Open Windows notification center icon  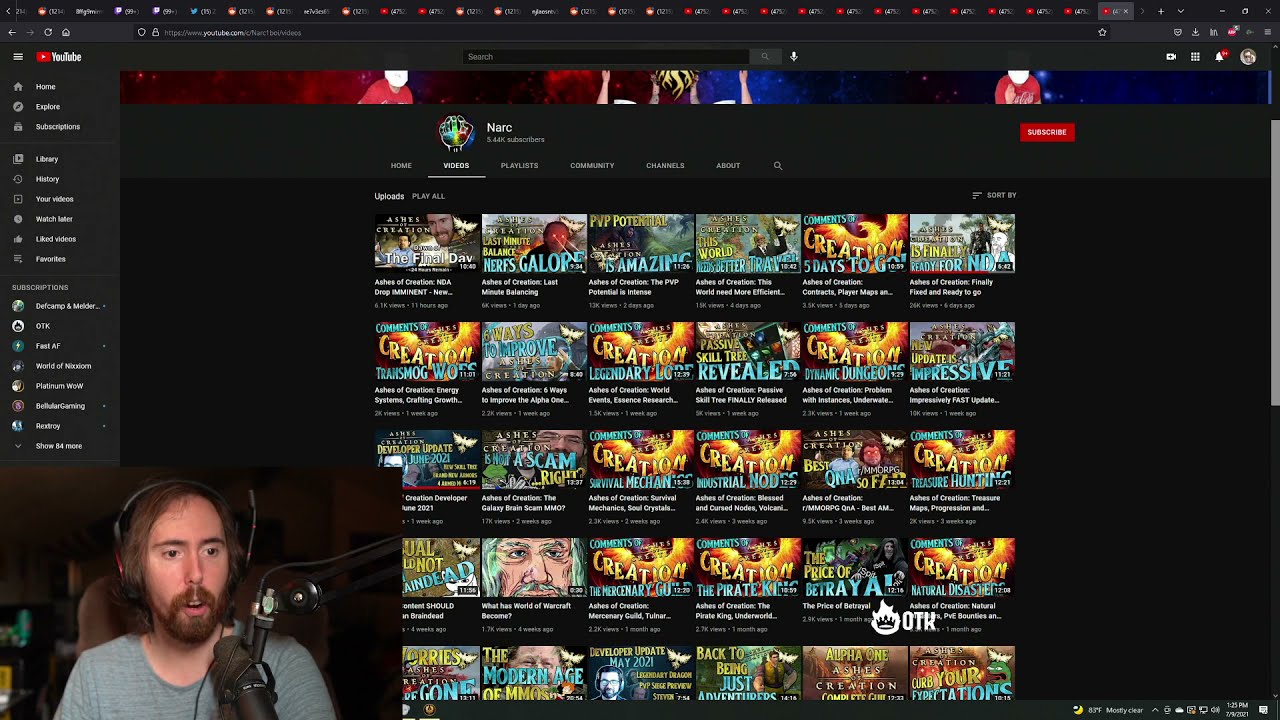(x=1263, y=710)
